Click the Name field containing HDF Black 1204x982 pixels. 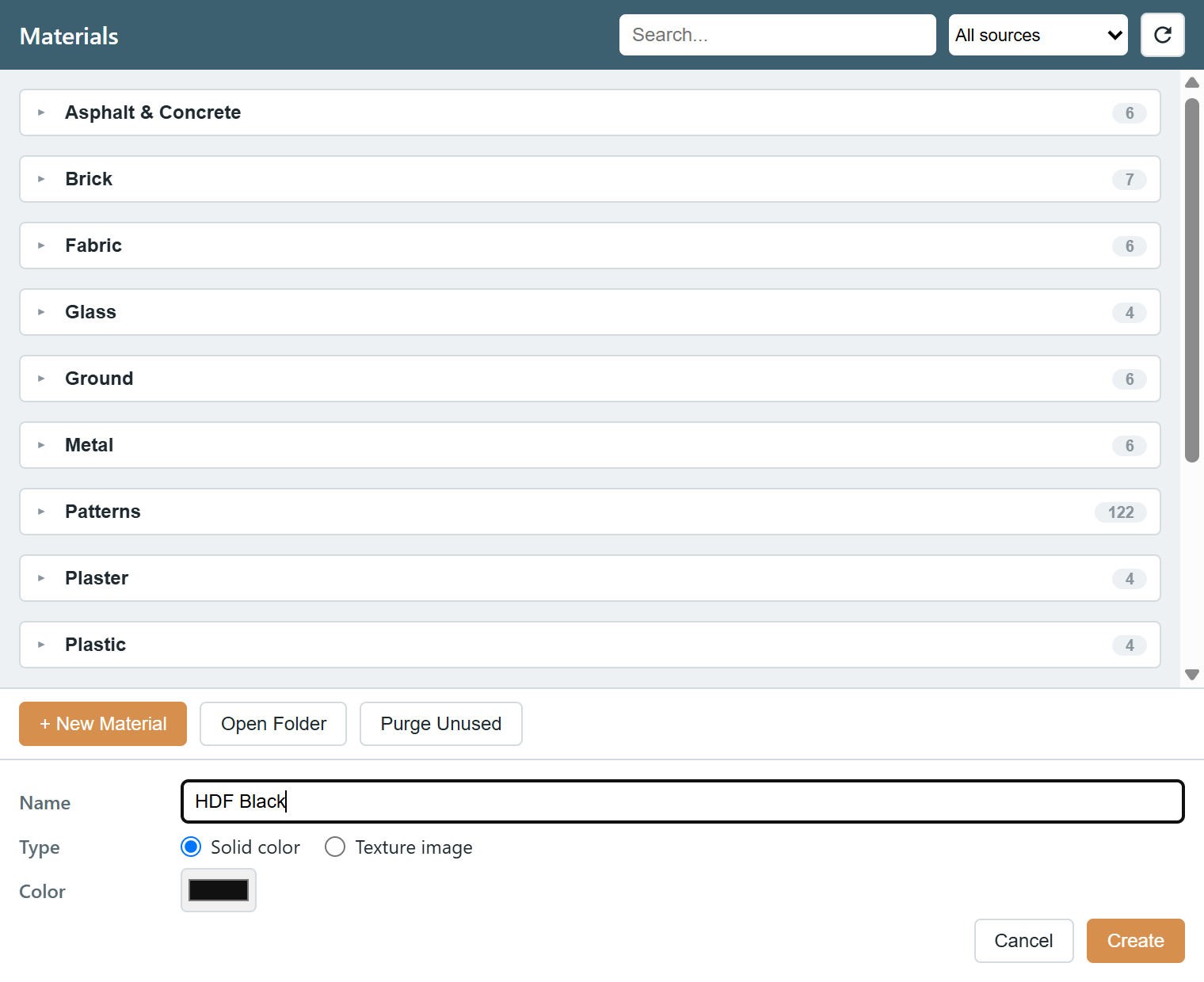click(683, 801)
